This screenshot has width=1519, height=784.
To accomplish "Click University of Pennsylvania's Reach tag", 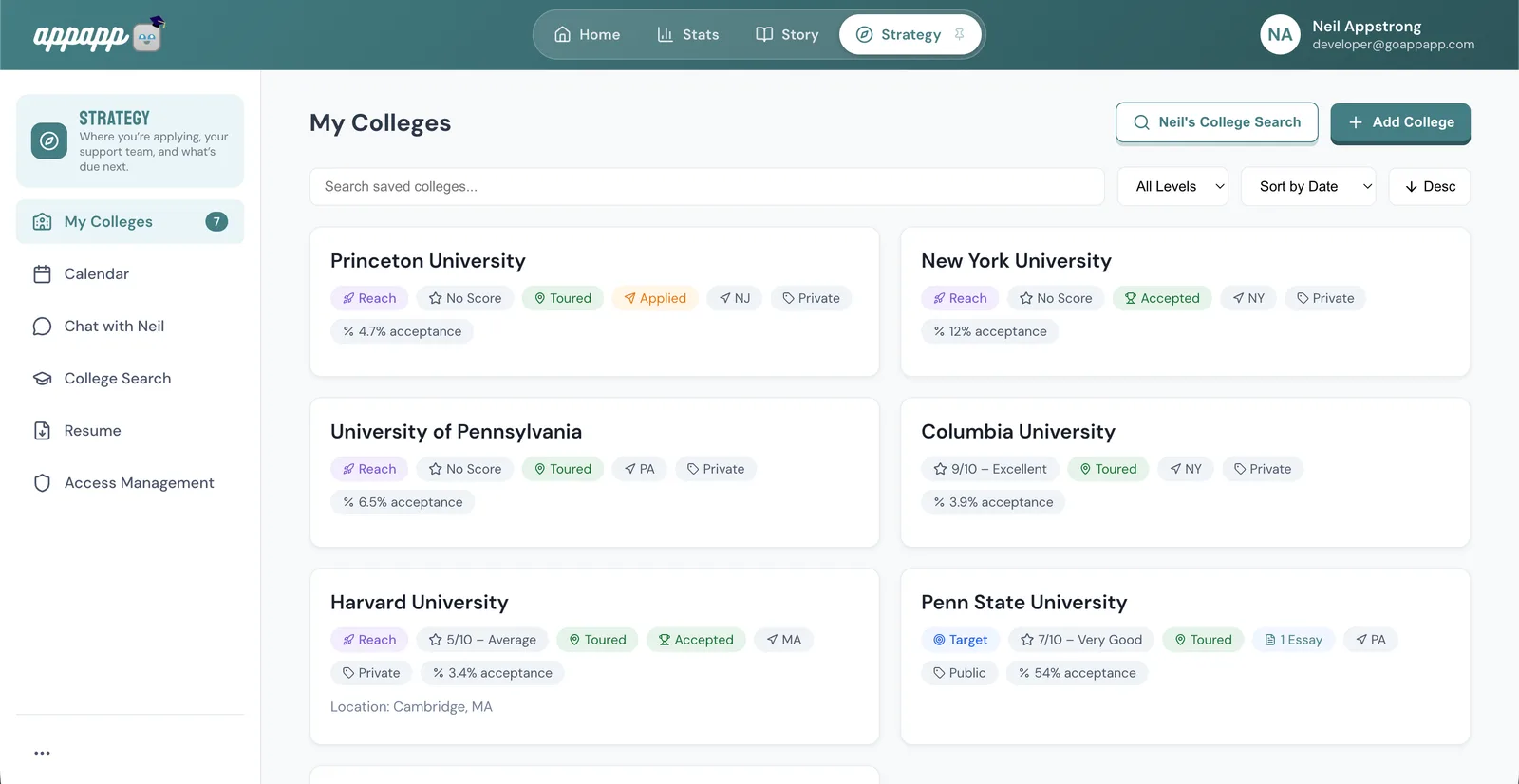I will pos(369,469).
